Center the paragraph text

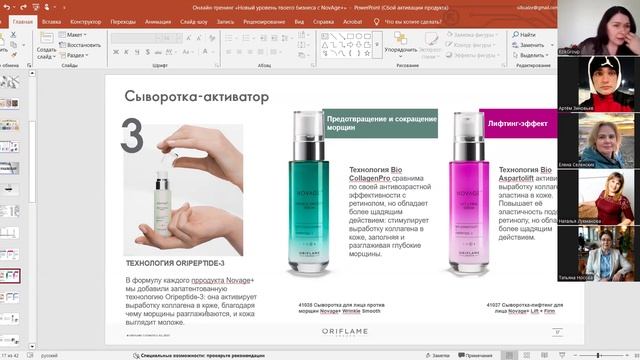pyautogui.click(x=240, y=52)
